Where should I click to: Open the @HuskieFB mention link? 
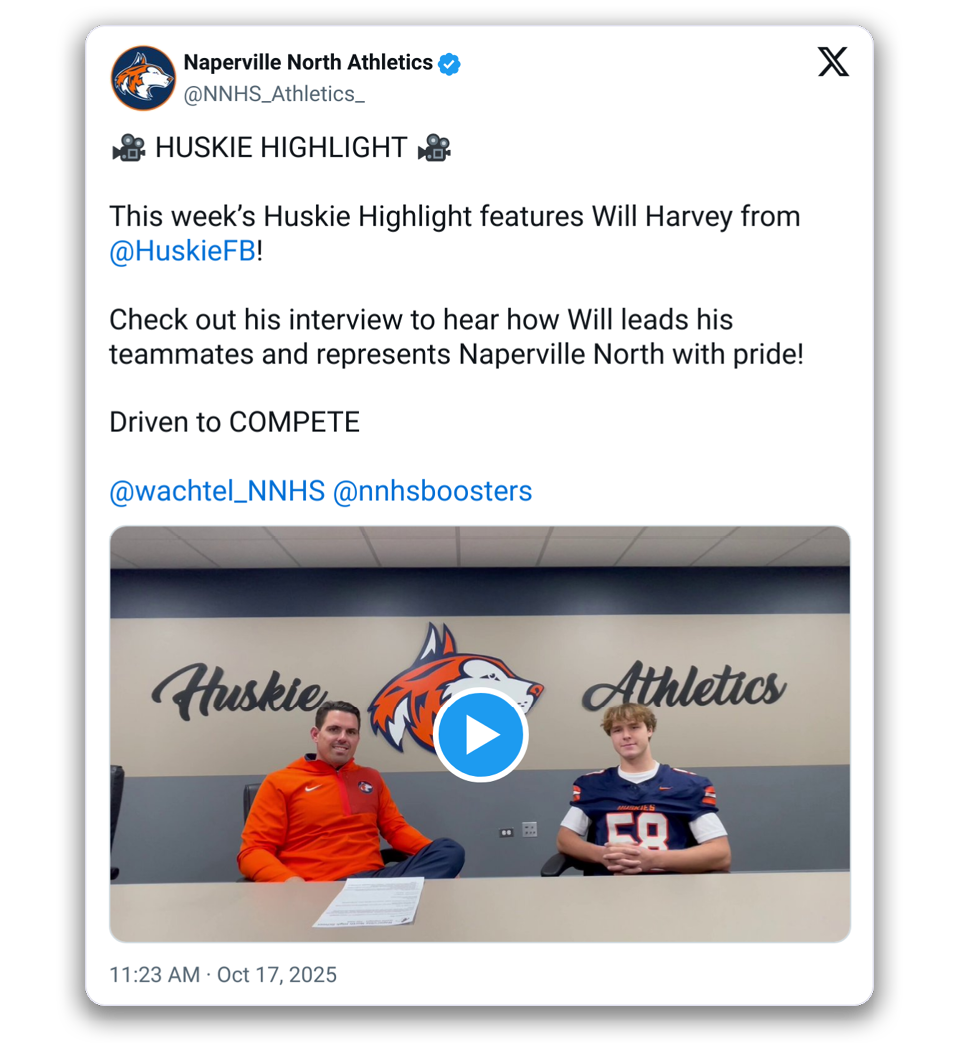183,251
